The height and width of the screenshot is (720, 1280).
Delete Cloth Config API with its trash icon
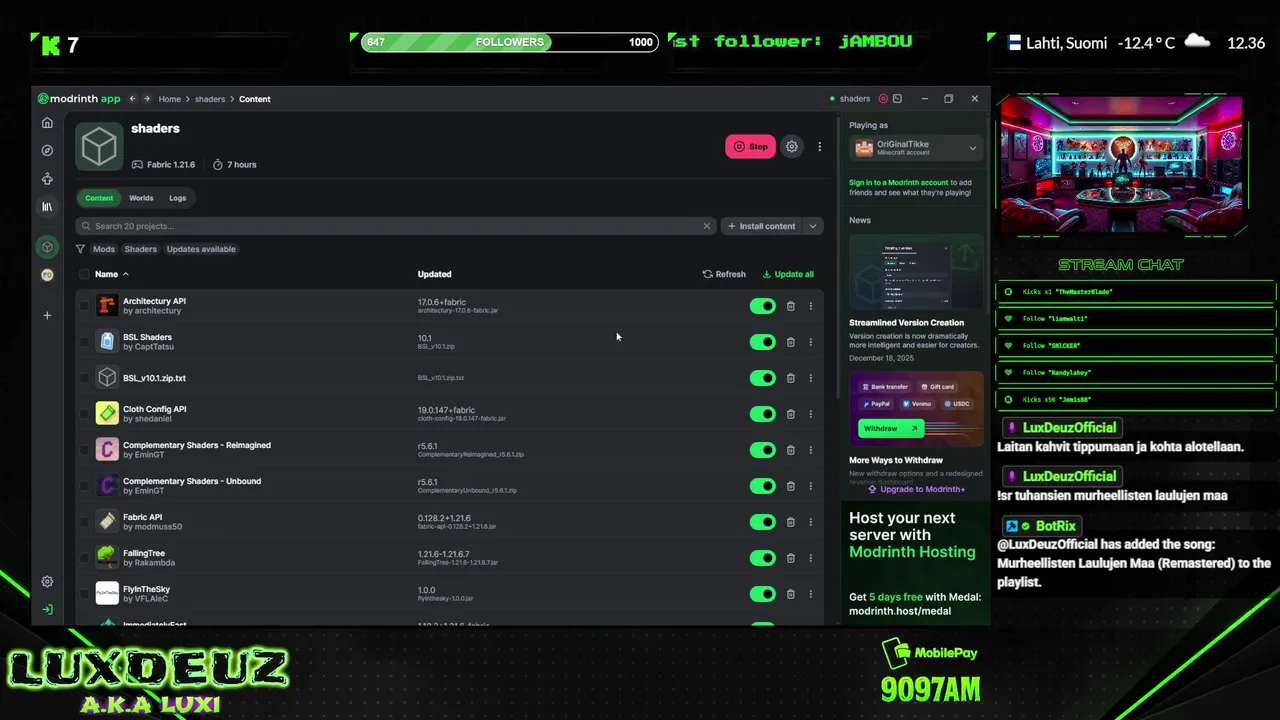coord(790,414)
